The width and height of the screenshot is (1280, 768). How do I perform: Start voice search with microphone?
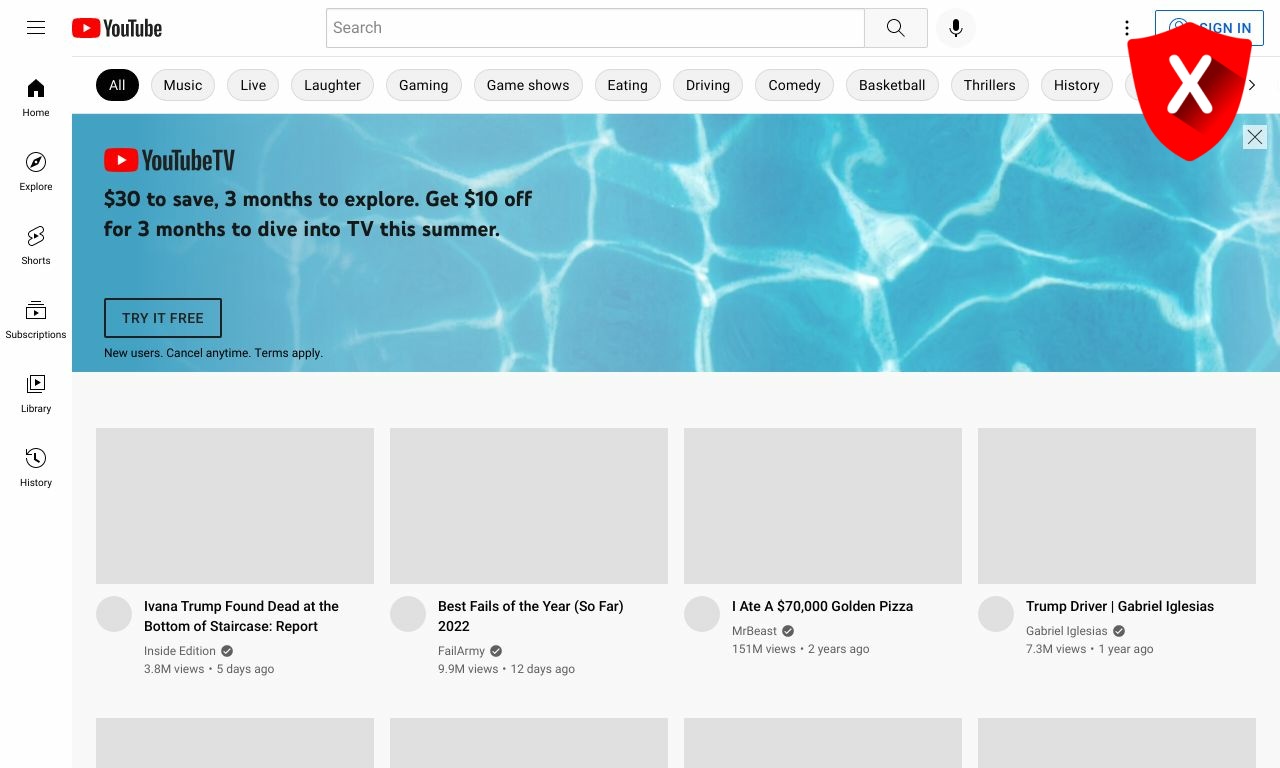click(955, 28)
